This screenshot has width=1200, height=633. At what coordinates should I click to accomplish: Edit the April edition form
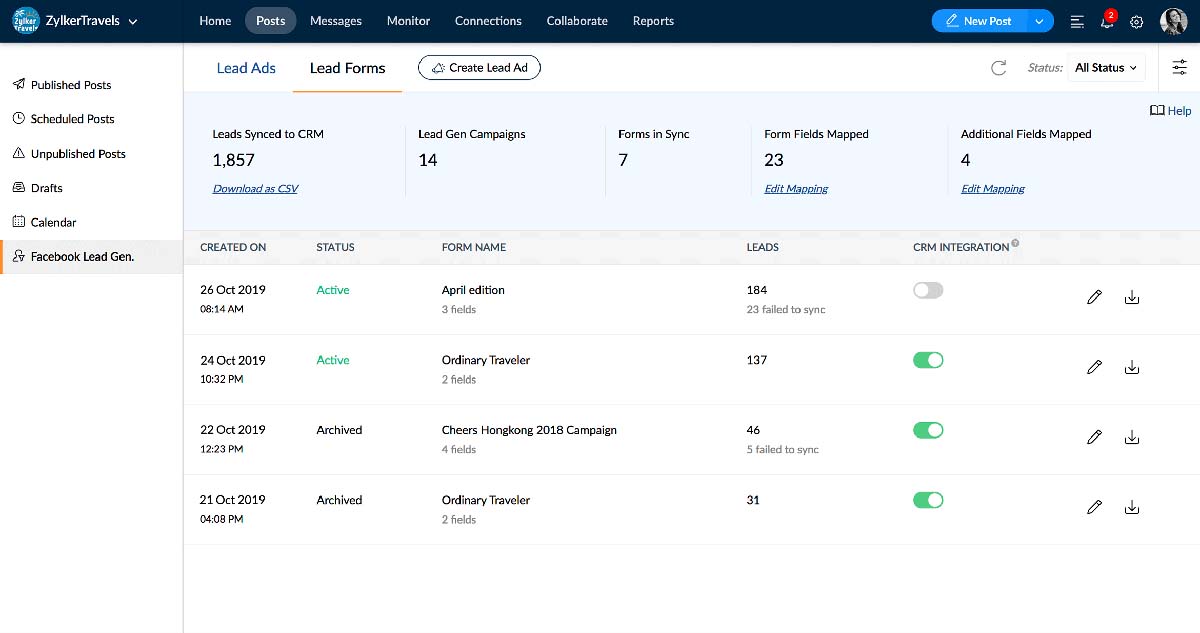pos(1094,297)
